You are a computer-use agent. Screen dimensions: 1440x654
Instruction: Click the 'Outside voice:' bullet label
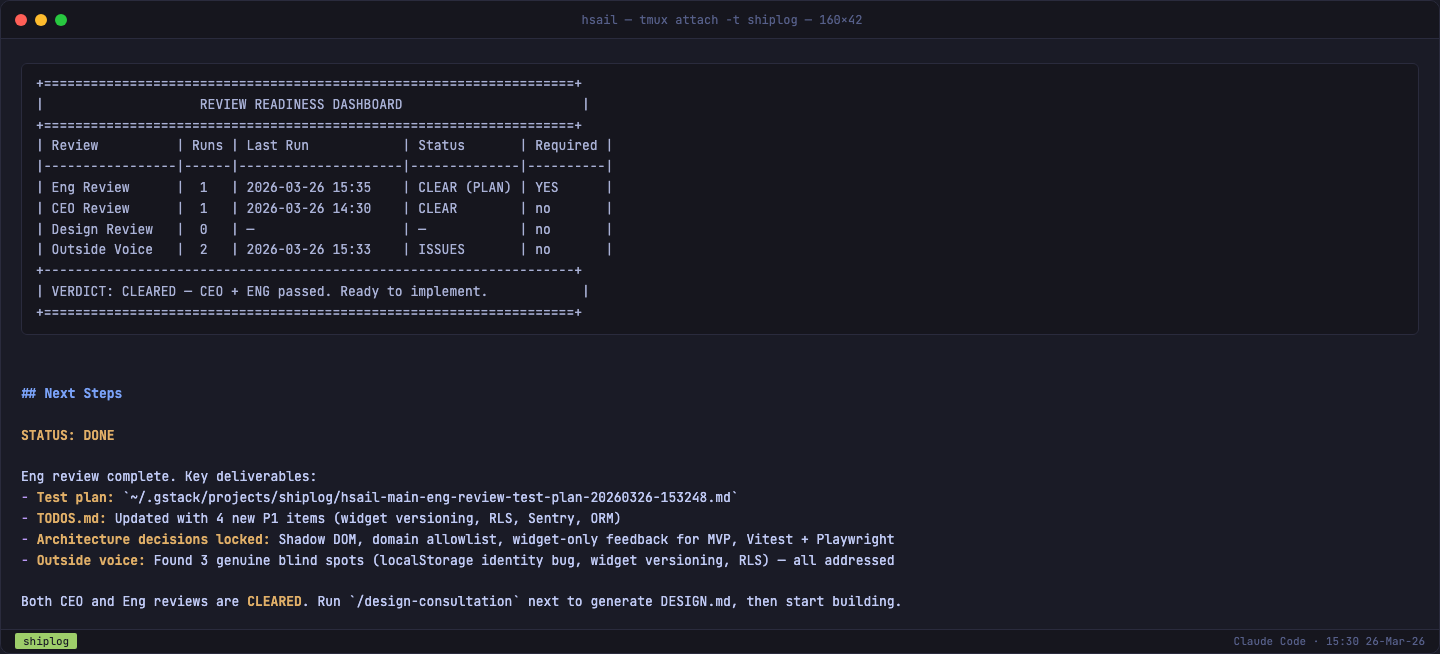(91, 561)
